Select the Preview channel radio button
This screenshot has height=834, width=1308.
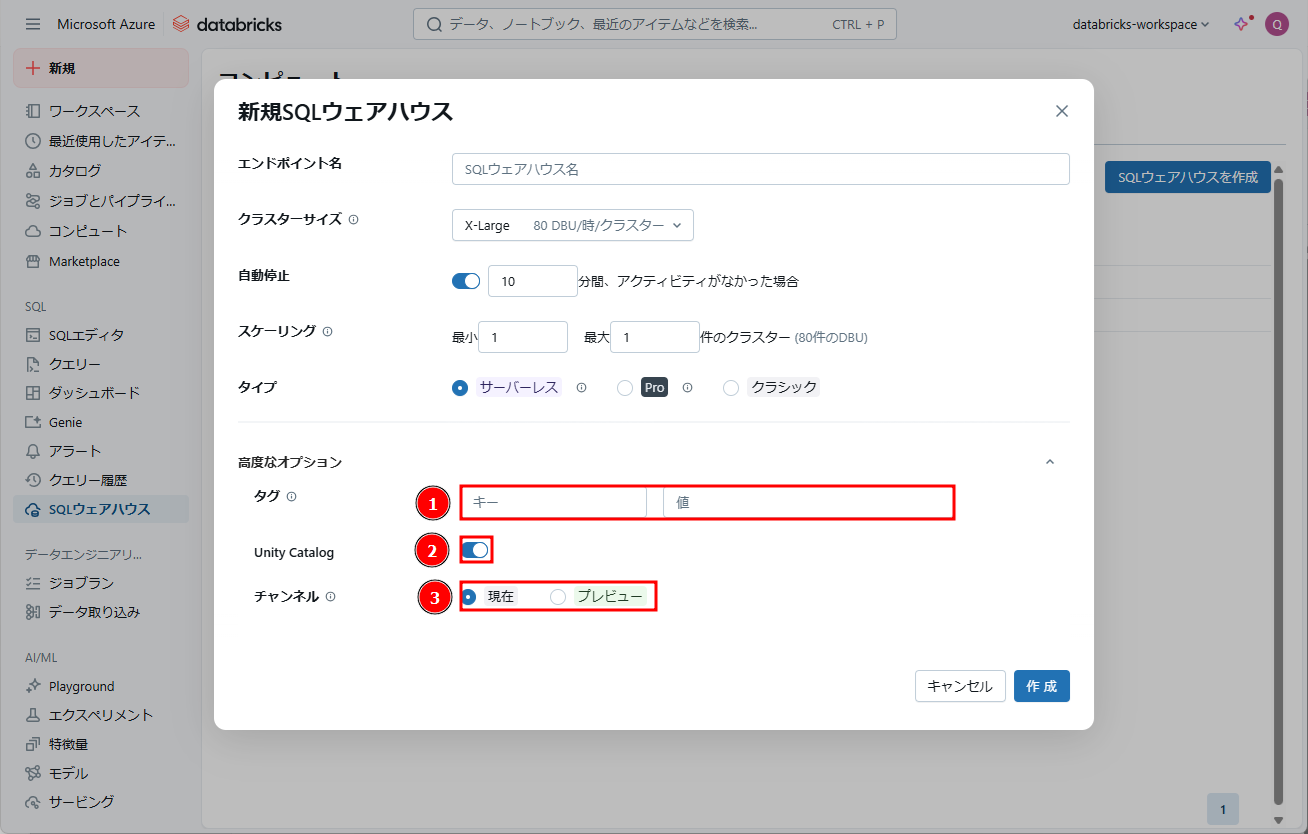coord(558,597)
